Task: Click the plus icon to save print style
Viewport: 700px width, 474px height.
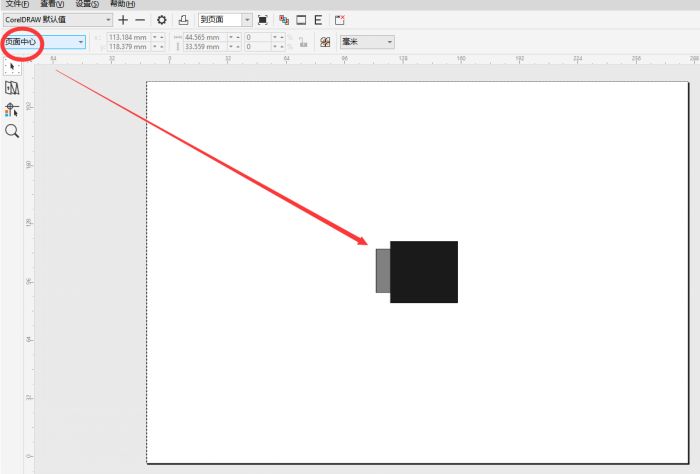Action: point(123,20)
